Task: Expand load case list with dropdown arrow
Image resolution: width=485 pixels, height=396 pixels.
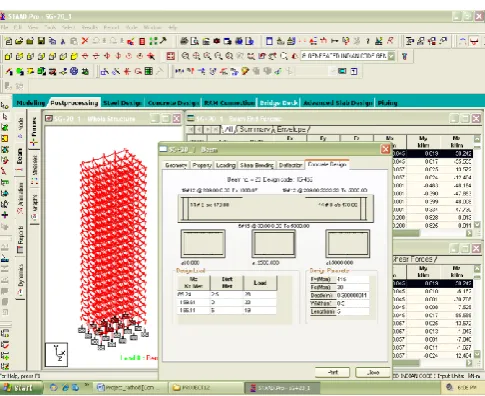Action: 392,56
